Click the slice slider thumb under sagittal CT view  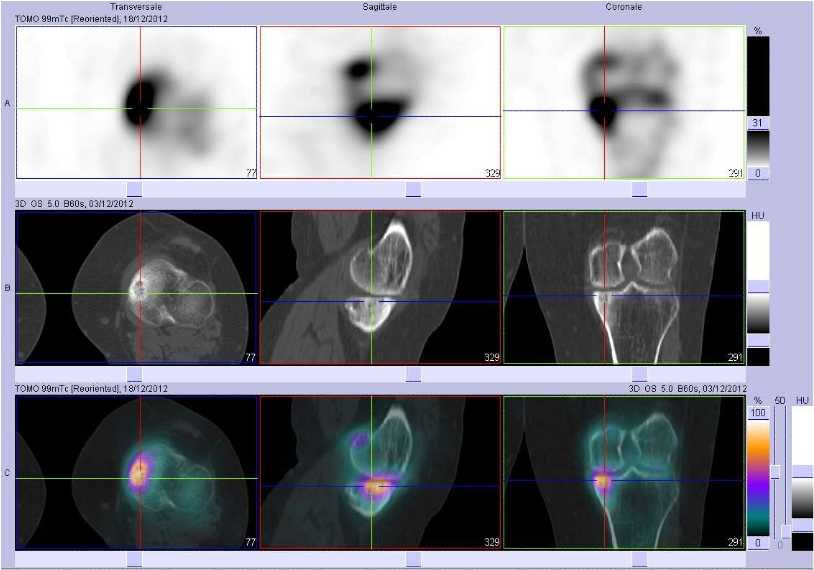pos(413,374)
